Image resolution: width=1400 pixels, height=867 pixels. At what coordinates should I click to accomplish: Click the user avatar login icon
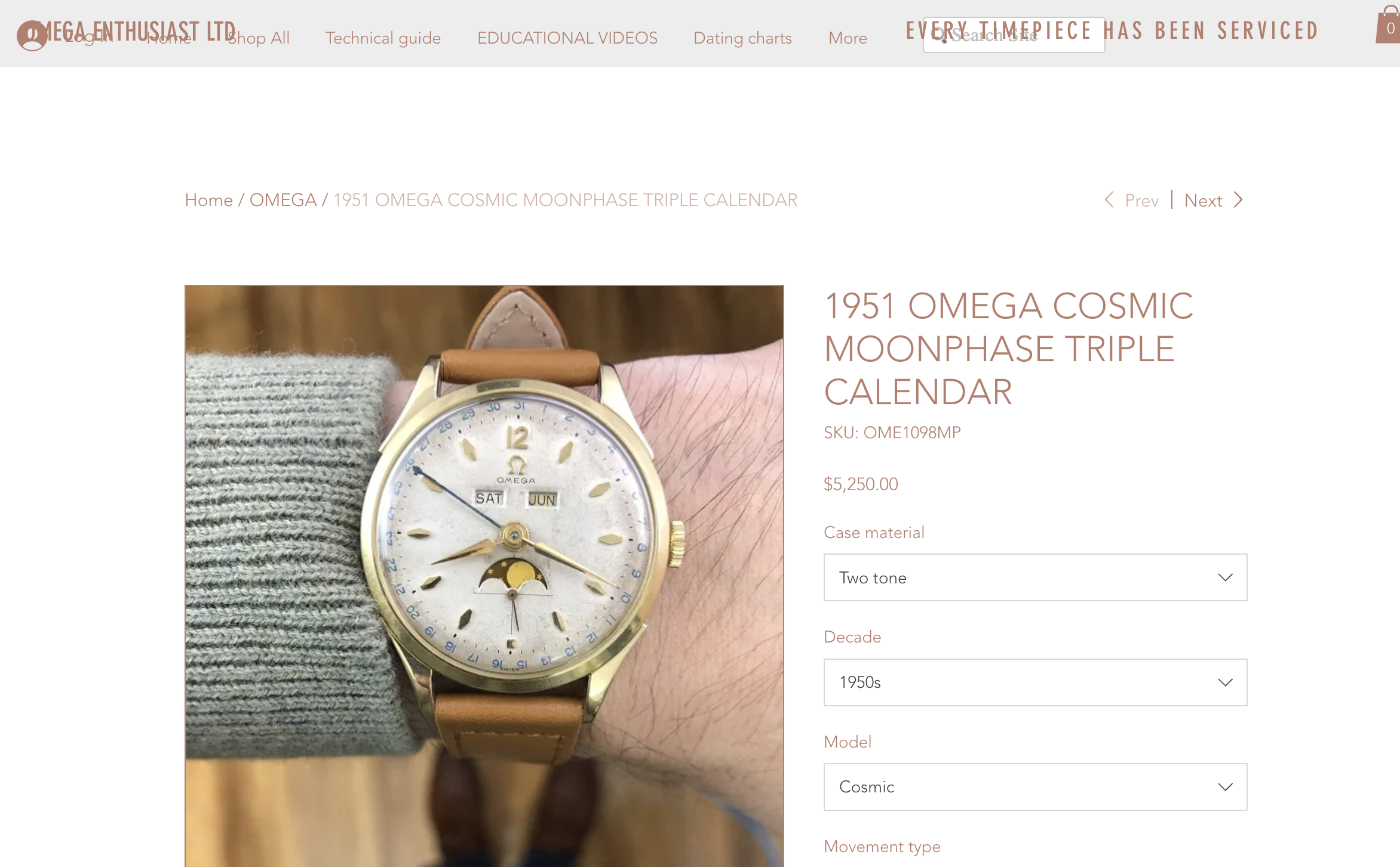(x=32, y=36)
